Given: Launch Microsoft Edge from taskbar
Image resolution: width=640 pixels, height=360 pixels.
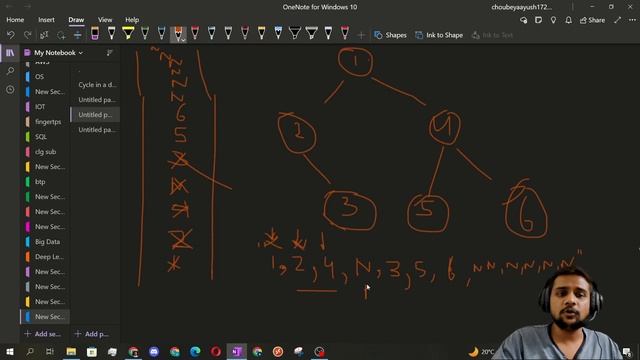Looking at the screenshot, I should pyautogui.click(x=195, y=351).
